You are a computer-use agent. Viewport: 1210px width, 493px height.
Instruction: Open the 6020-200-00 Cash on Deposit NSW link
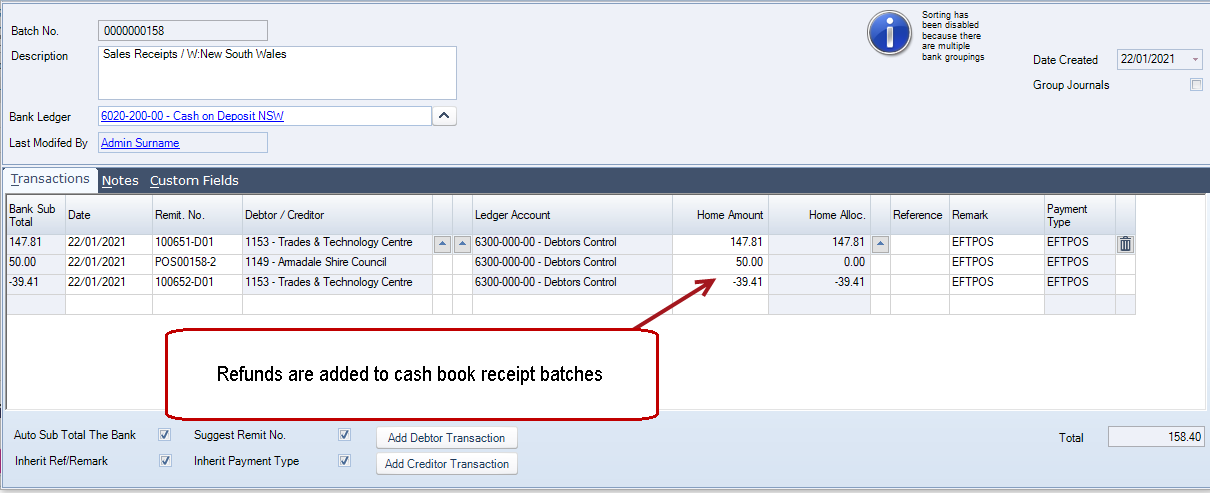pyautogui.click(x=192, y=116)
